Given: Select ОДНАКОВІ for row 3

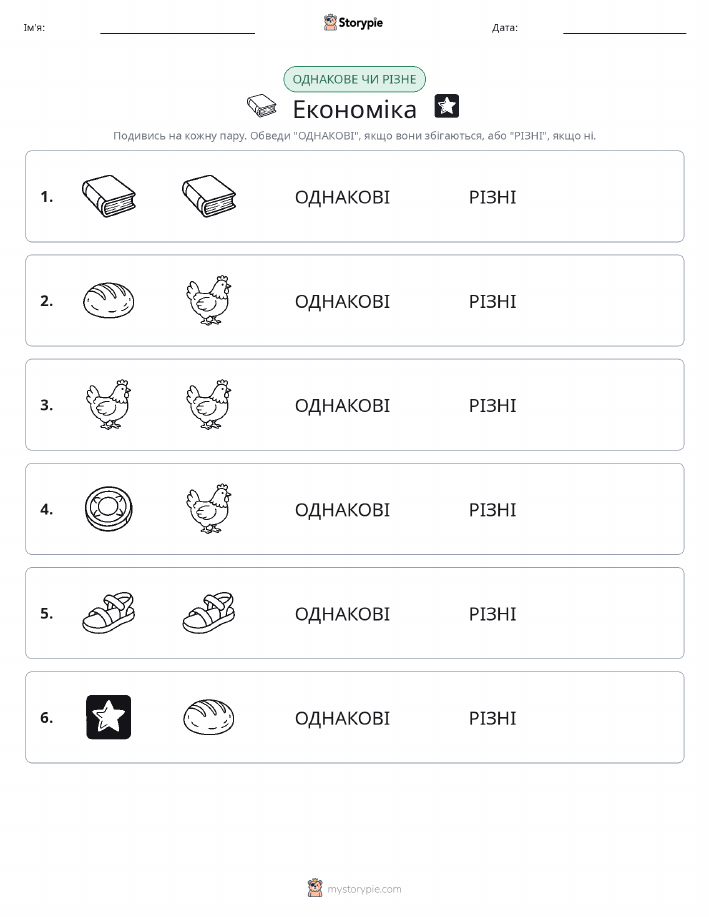Looking at the screenshot, I should coord(342,405).
